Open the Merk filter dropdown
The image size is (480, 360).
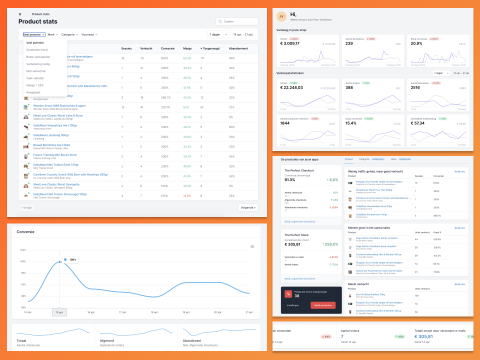pyautogui.click(x=53, y=35)
